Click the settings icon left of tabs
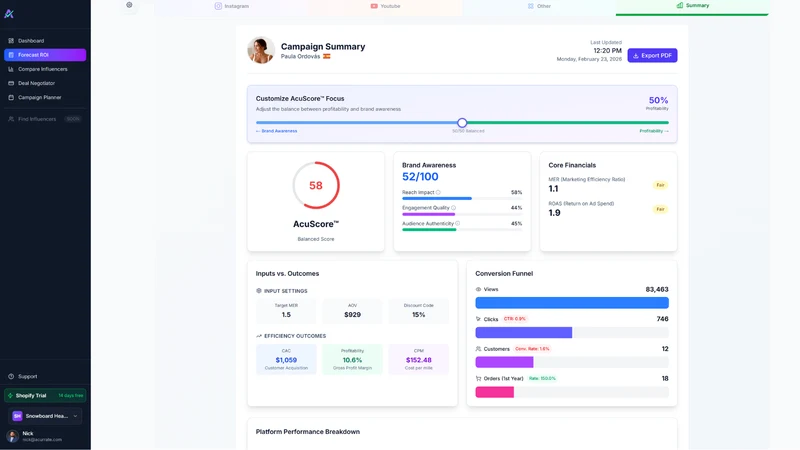Image resolution: width=800 pixels, height=450 pixels. coord(129,5)
